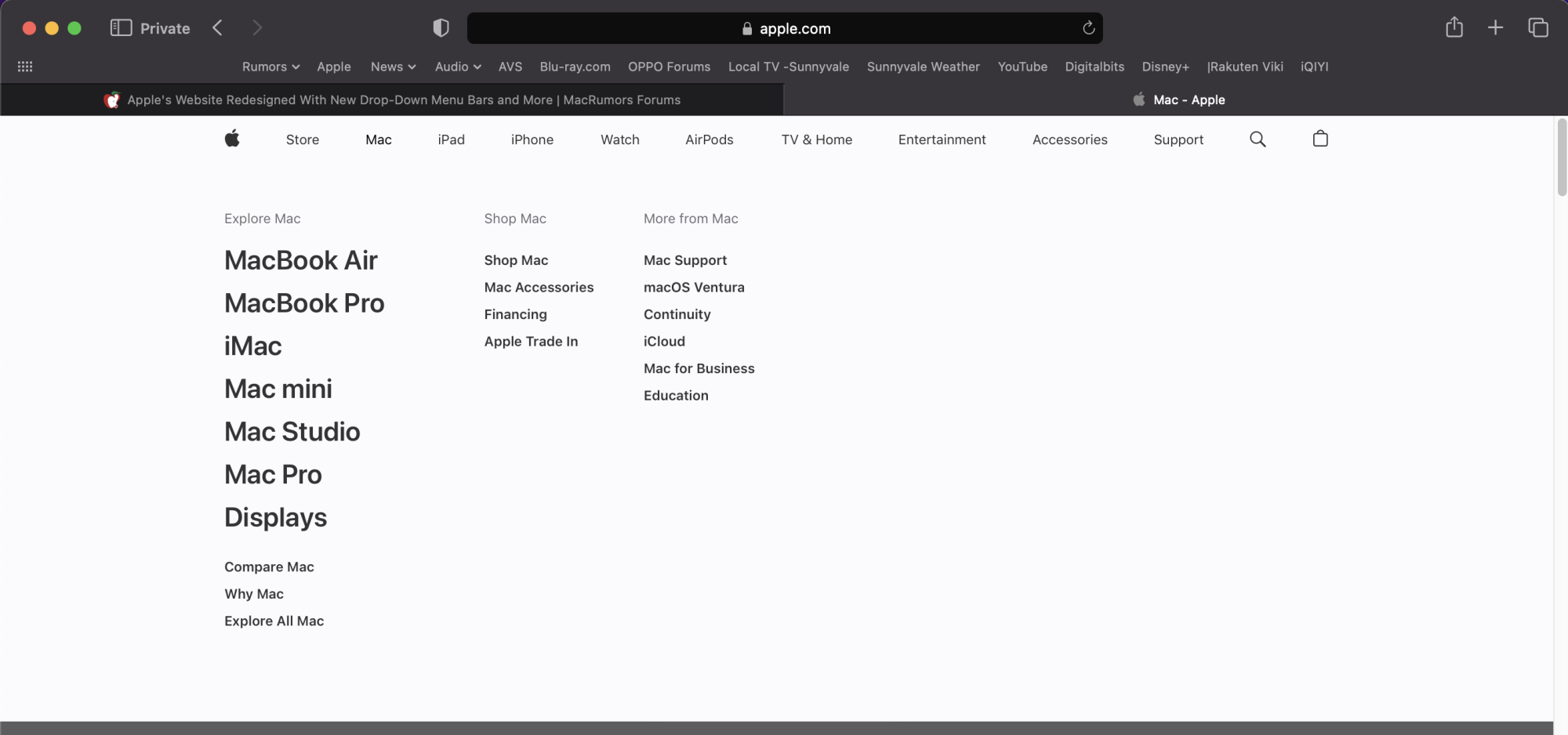1568x735 pixels.
Task: Open the Apple bookmark
Action: [334, 67]
